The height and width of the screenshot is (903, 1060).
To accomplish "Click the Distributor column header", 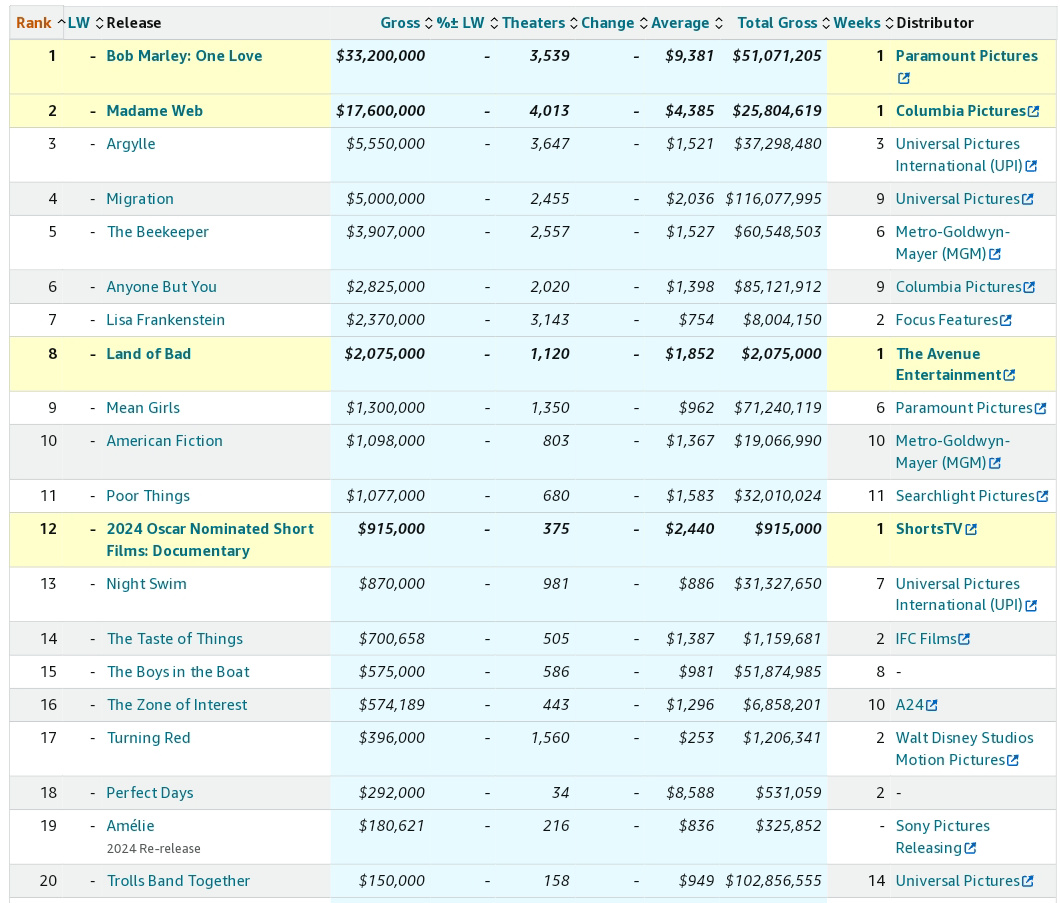I will (935, 23).
